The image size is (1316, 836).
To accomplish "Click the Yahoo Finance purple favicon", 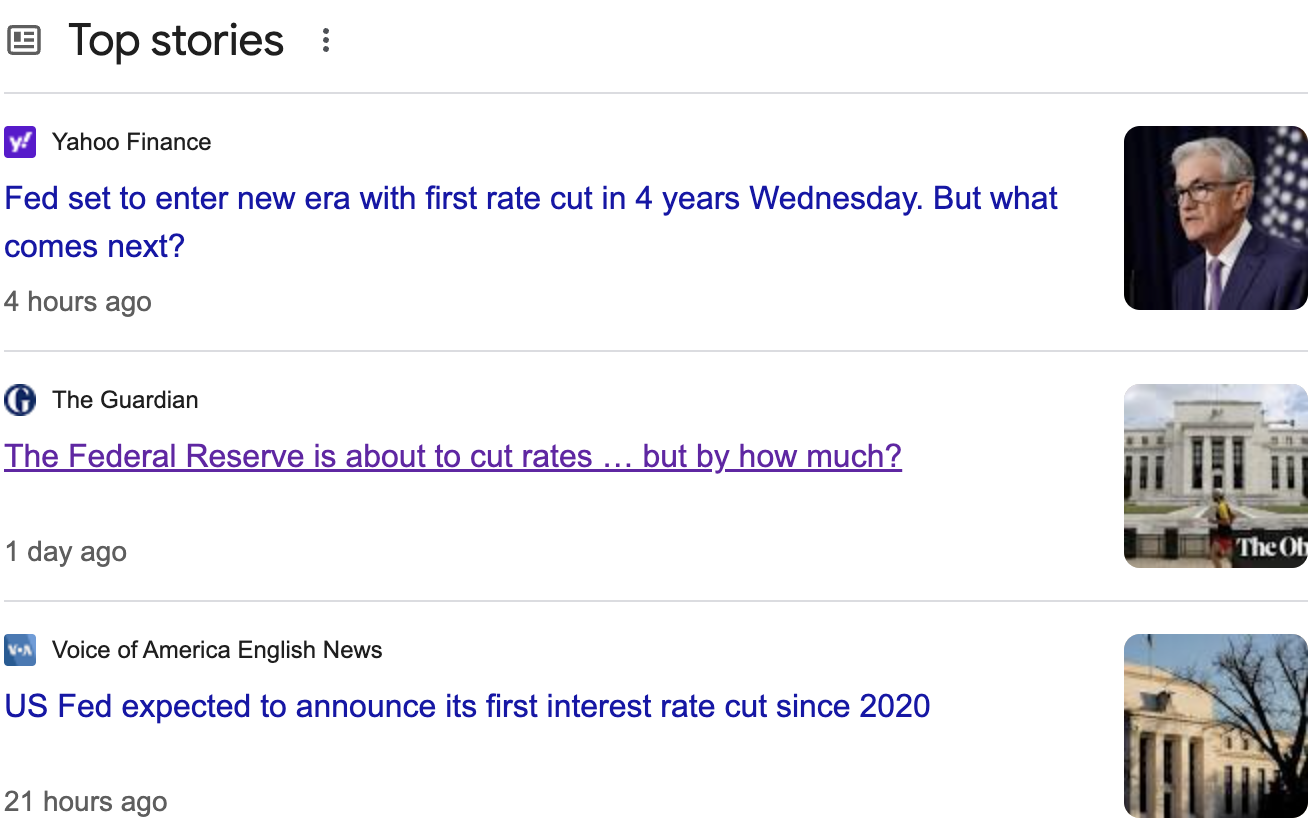I will point(20,142).
